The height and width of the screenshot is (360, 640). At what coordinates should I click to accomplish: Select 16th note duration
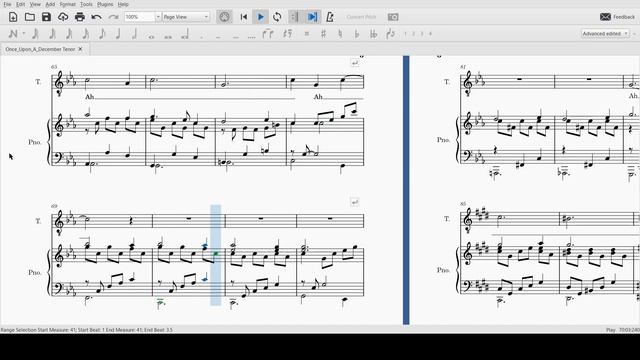point(86,34)
